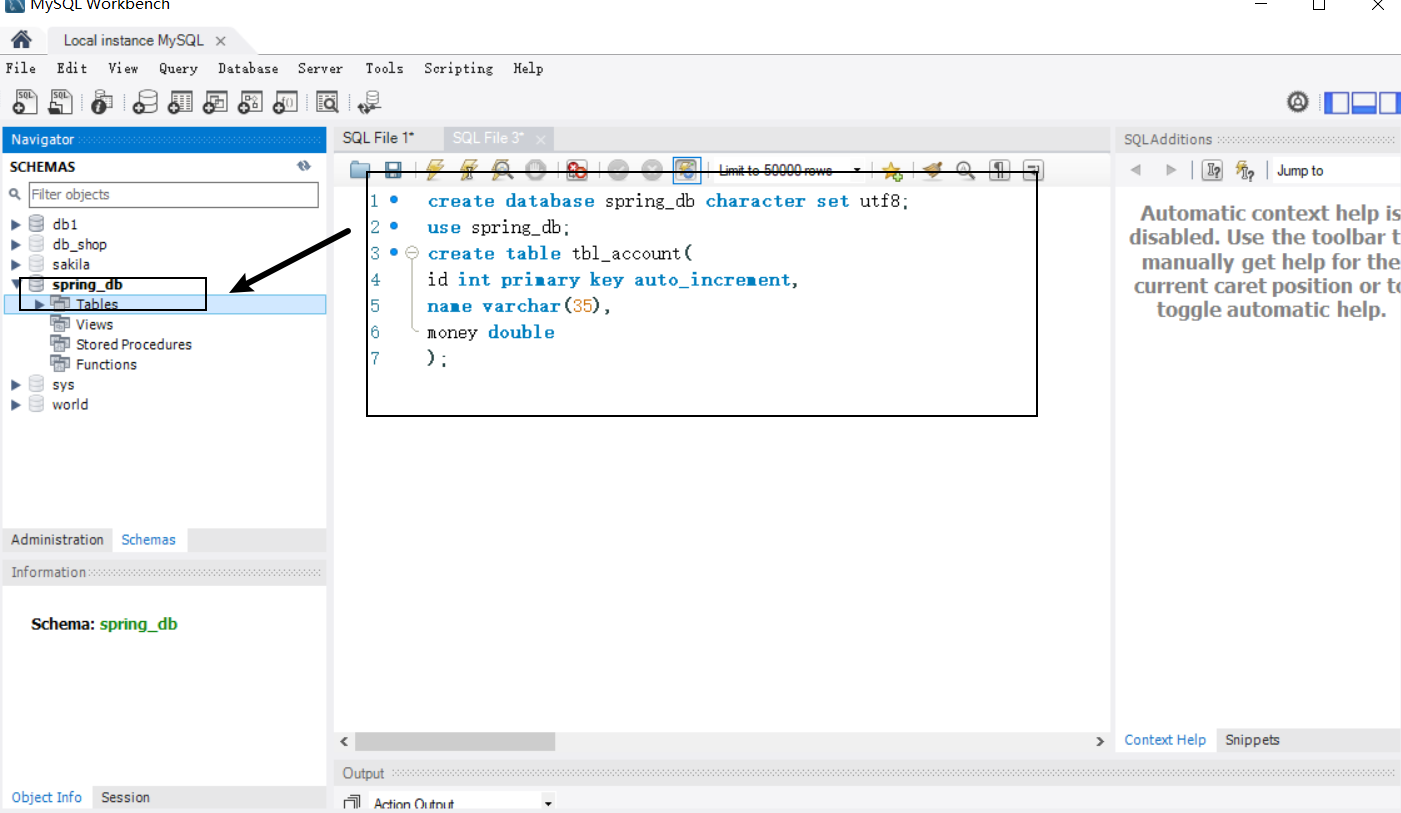Switch to the Snippets tab
Screen dimensions: 1401x813
click(1252, 740)
